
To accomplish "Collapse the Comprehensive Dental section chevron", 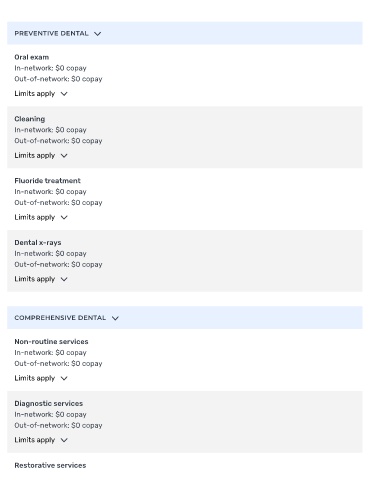I will [115, 318].
